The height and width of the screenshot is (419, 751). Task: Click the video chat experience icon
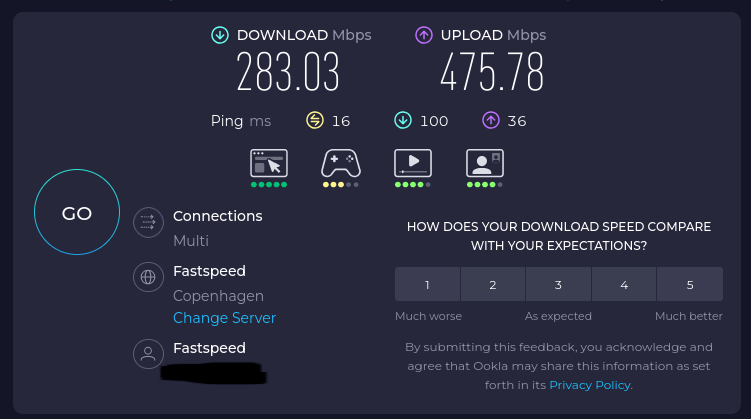tap(485, 163)
